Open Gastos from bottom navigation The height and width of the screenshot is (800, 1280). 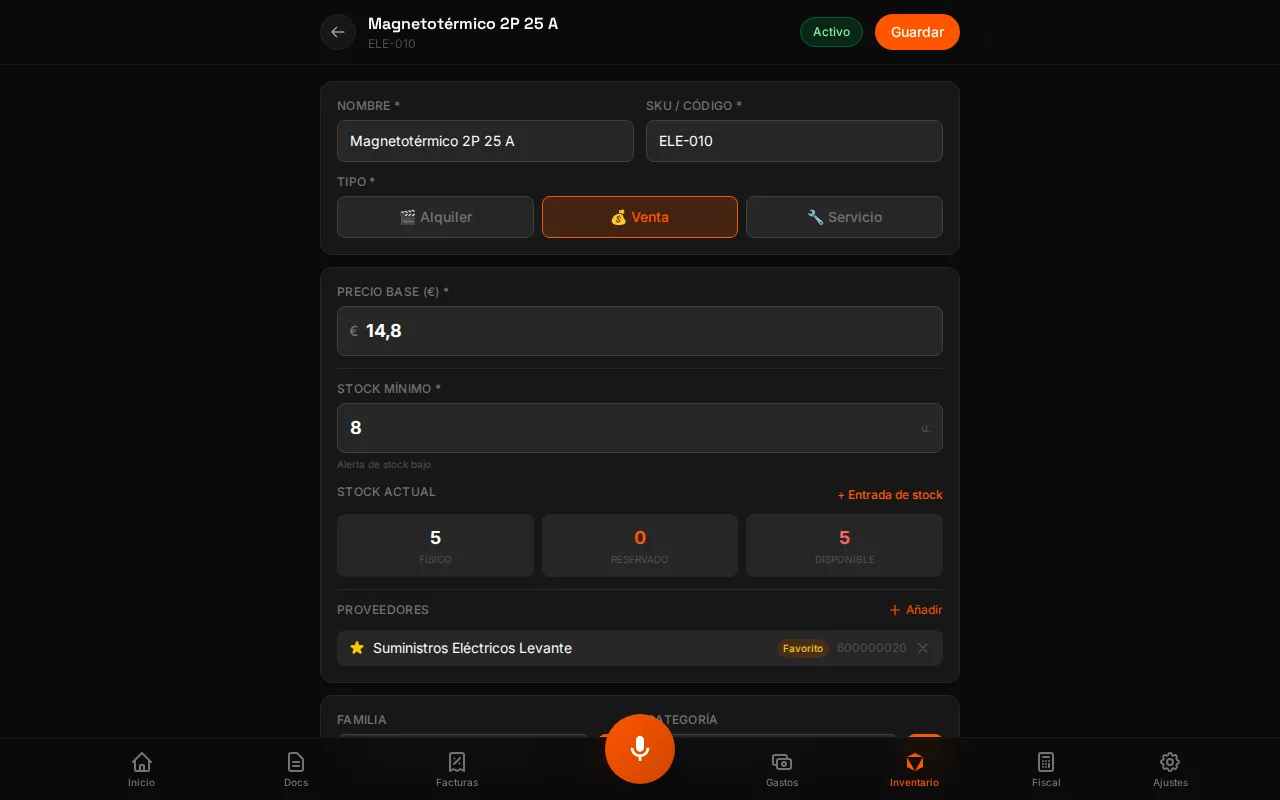[782, 769]
